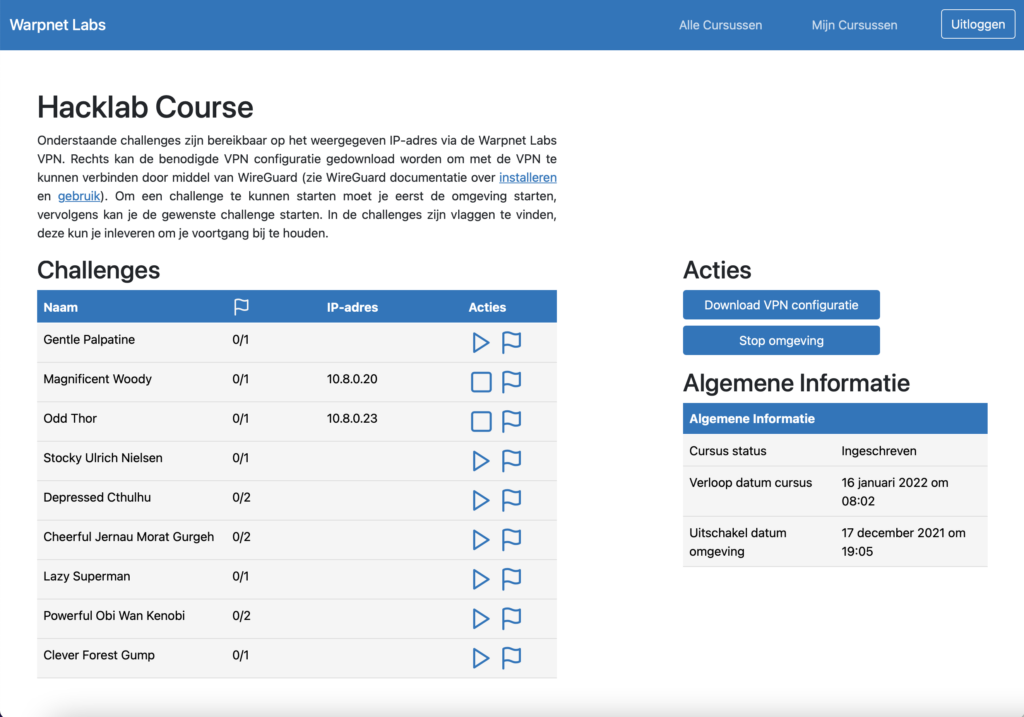1024x717 pixels.
Task: Submit flag for Clever Forest Gump
Action: click(511, 658)
